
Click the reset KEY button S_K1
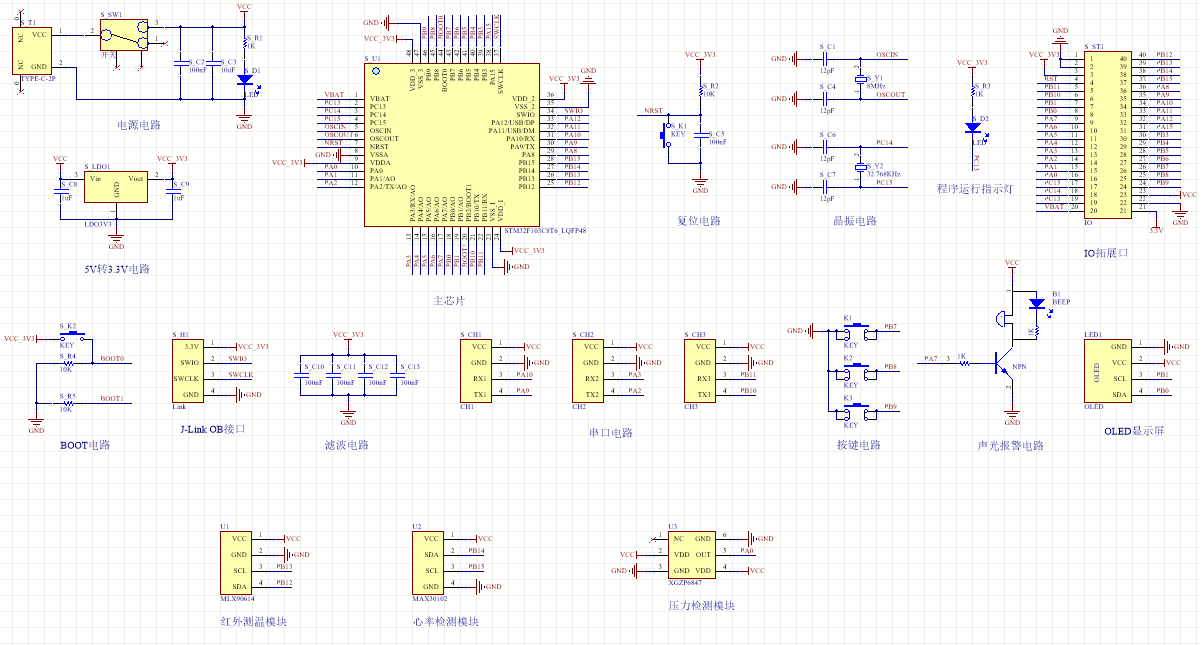click(x=664, y=135)
